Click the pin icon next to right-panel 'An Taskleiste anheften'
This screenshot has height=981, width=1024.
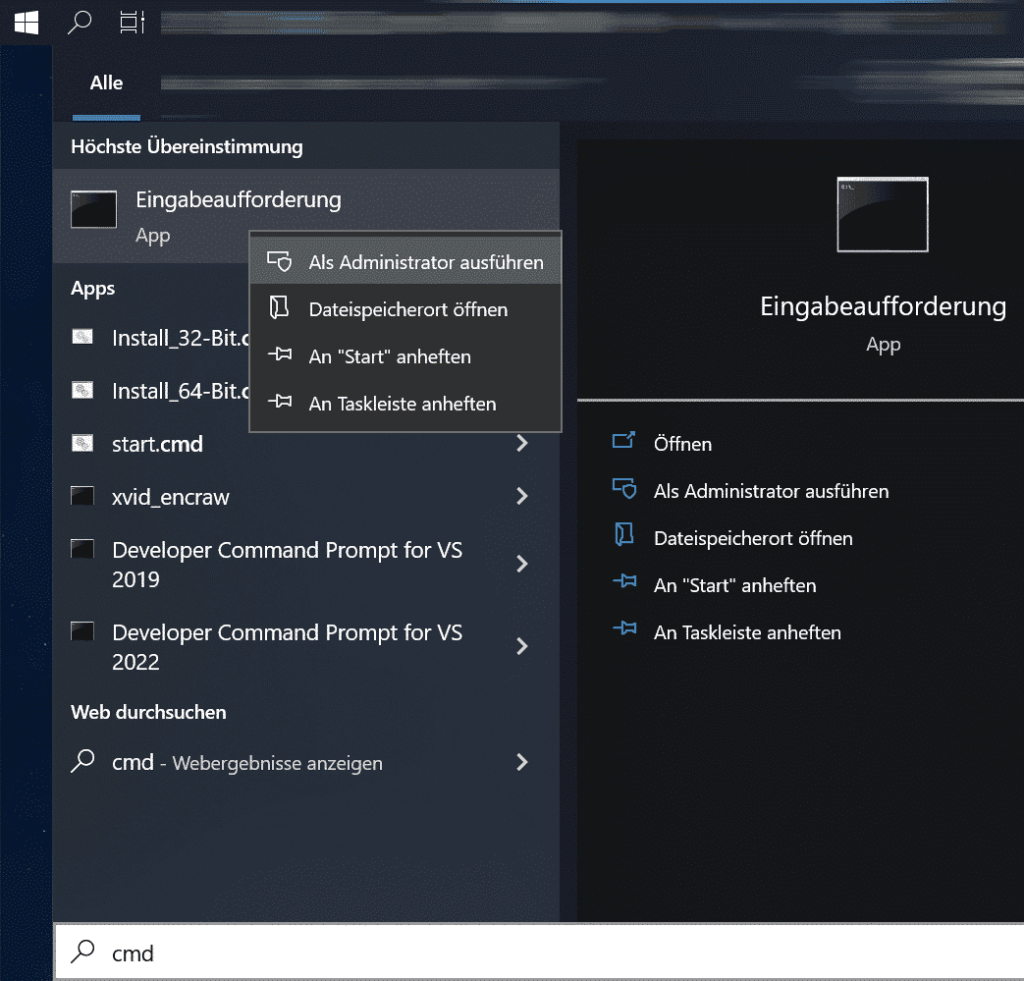(624, 631)
